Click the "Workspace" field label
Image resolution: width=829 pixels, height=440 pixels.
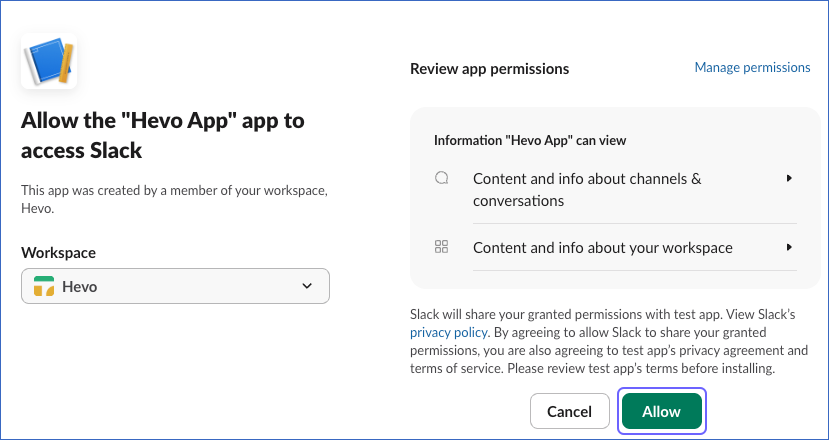click(x=59, y=253)
